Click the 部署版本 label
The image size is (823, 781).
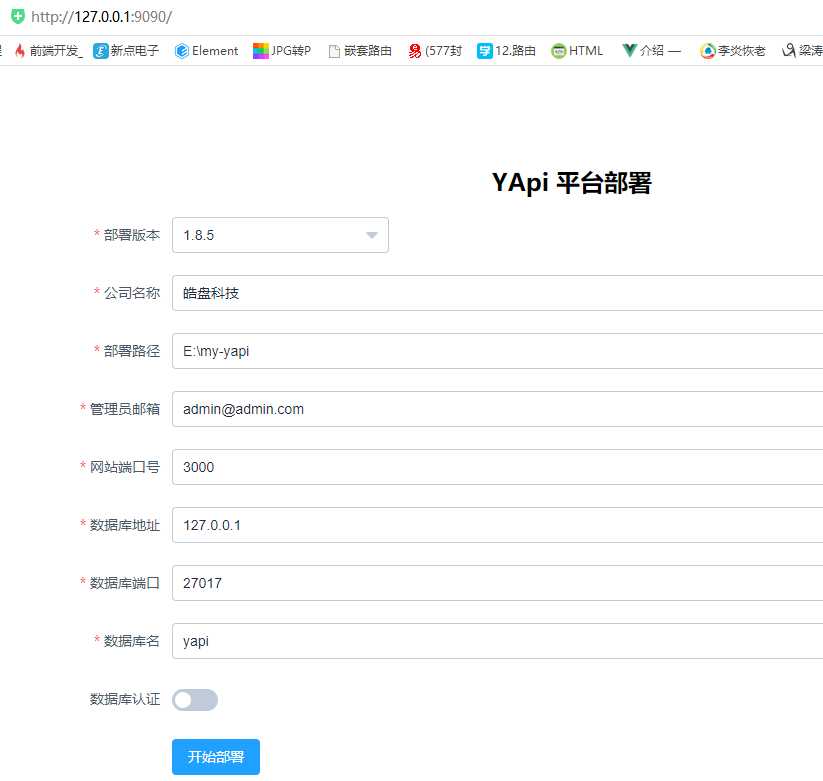[x=132, y=235]
